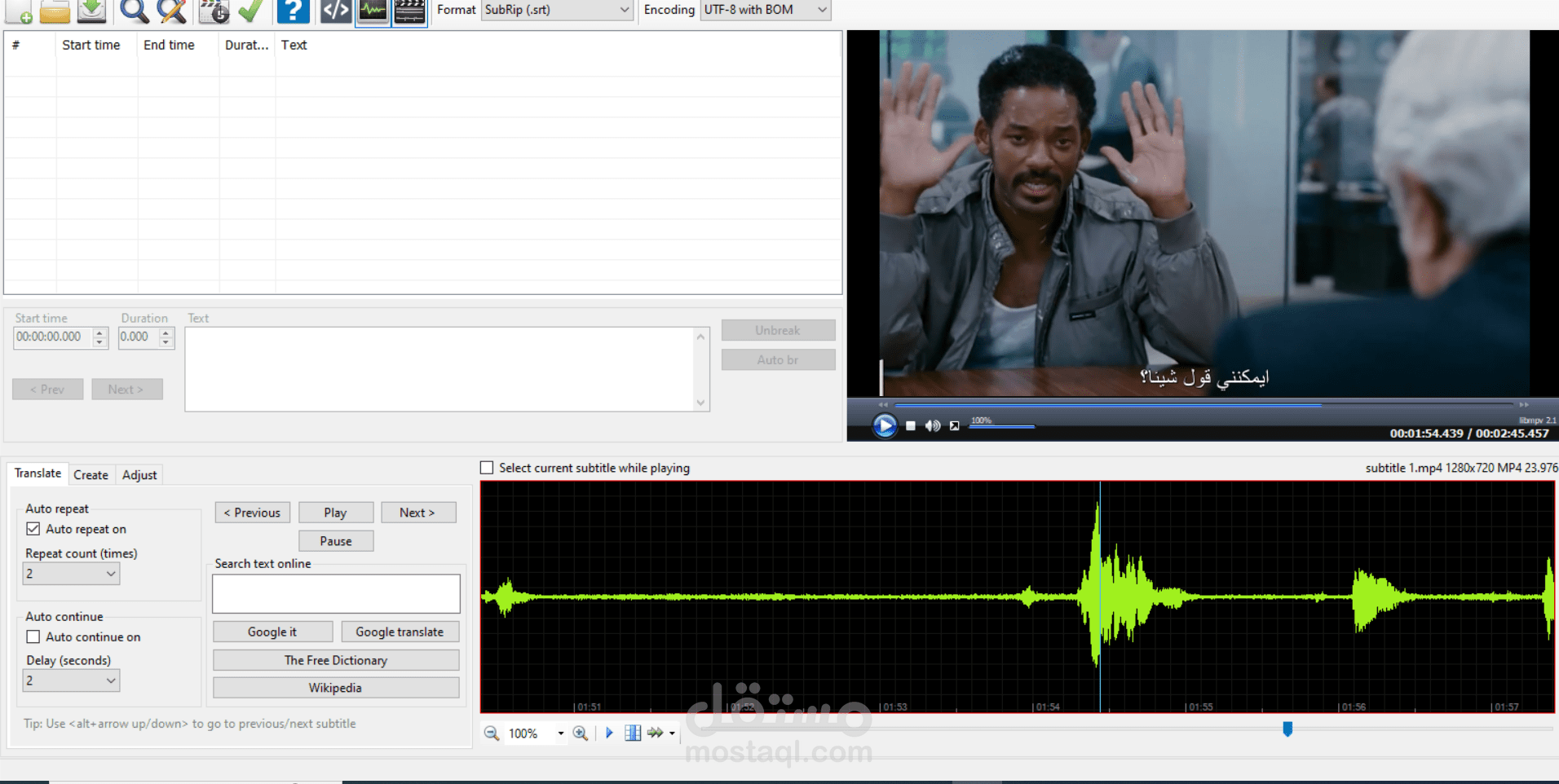Switch to source view code icon
1559x784 pixels.
point(336,11)
